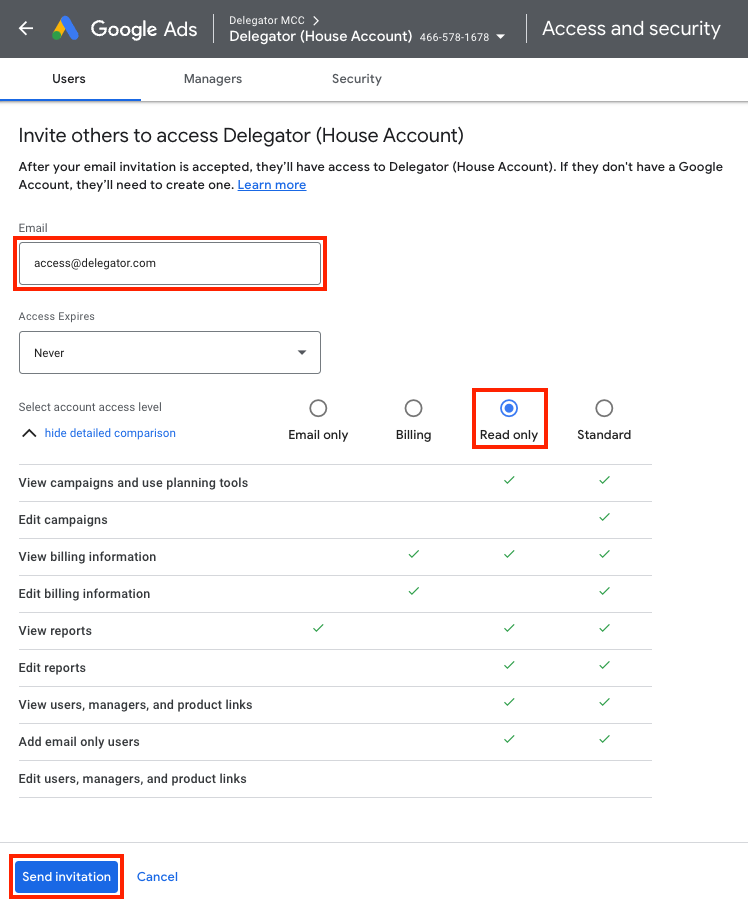Click the Google Ads logo
The width and height of the screenshot is (748, 912).
pyautogui.click(x=124, y=28)
